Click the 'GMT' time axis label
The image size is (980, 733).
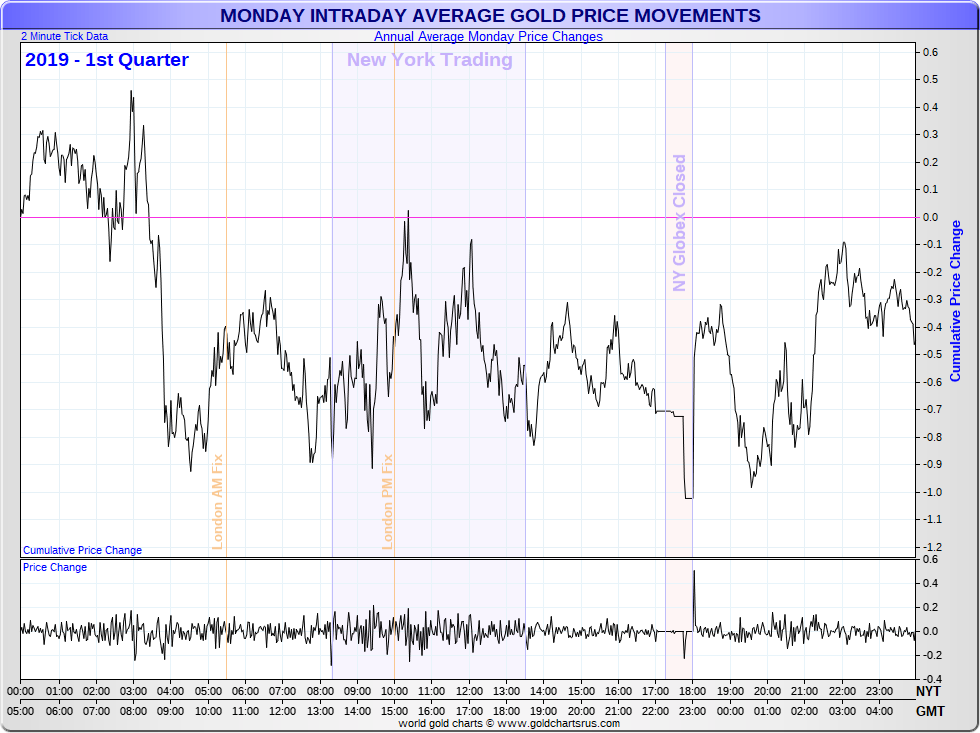click(930, 711)
